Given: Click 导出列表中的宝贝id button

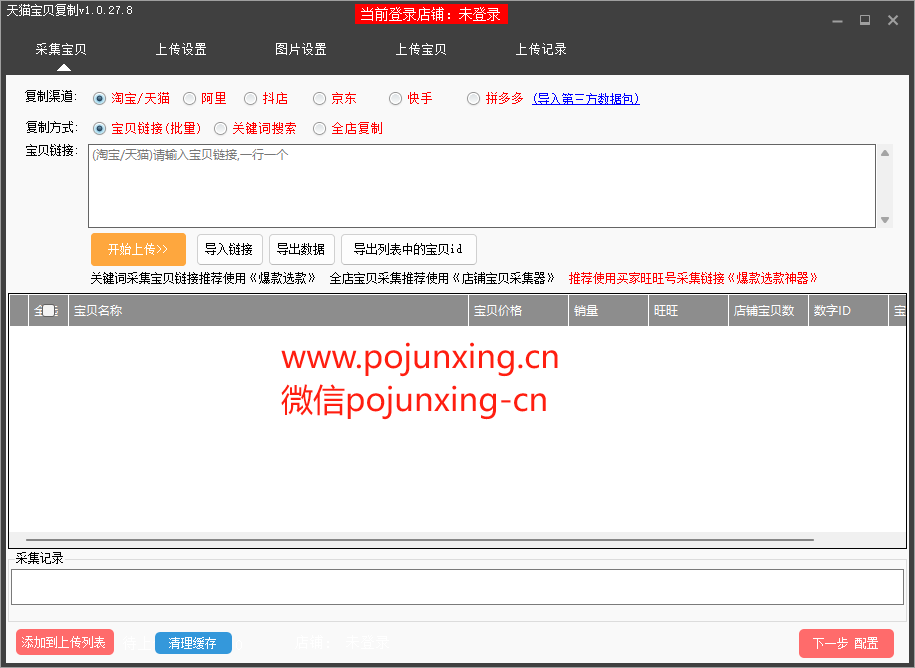Looking at the screenshot, I should pyautogui.click(x=408, y=250).
